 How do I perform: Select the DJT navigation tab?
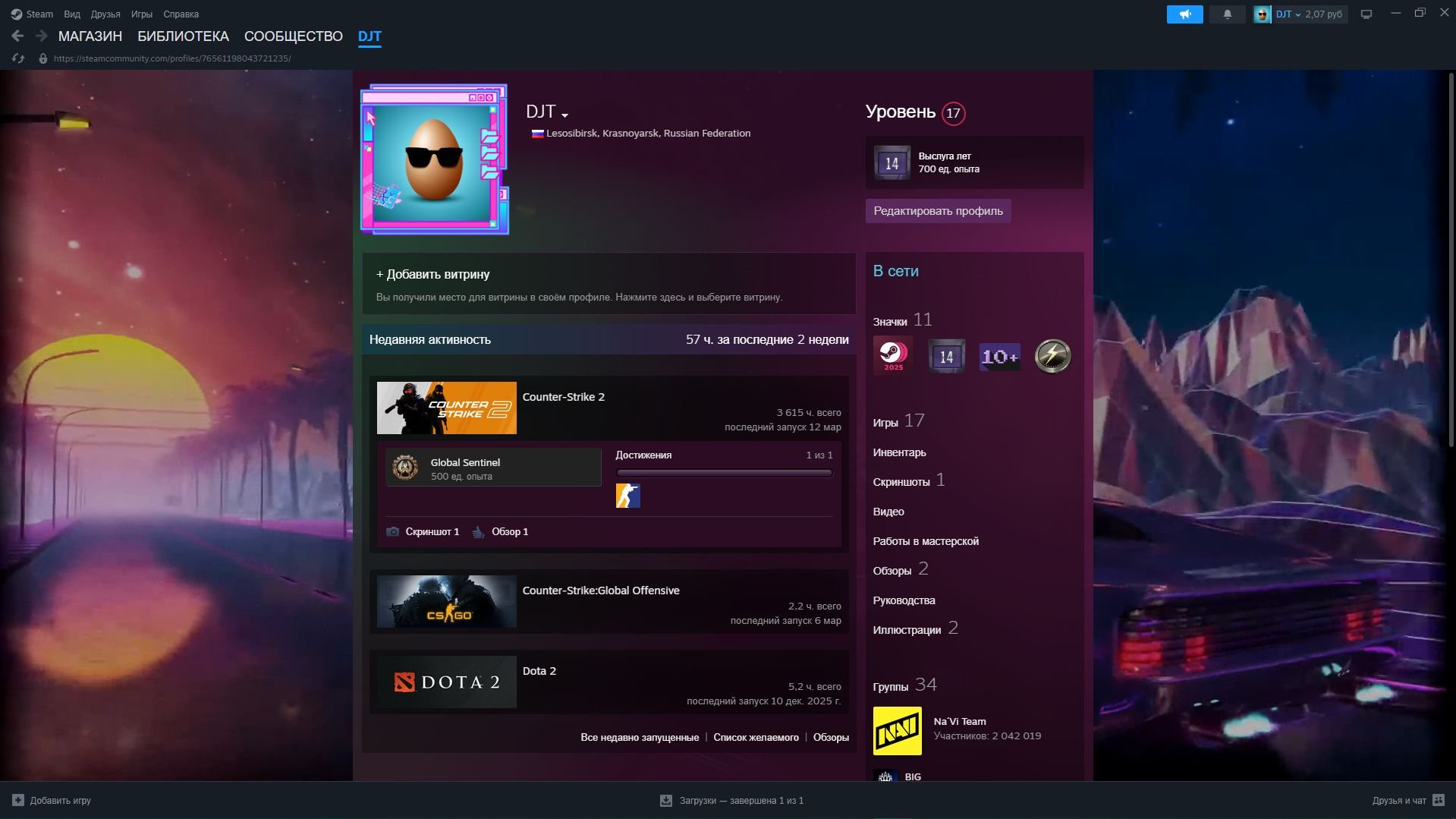click(x=370, y=36)
